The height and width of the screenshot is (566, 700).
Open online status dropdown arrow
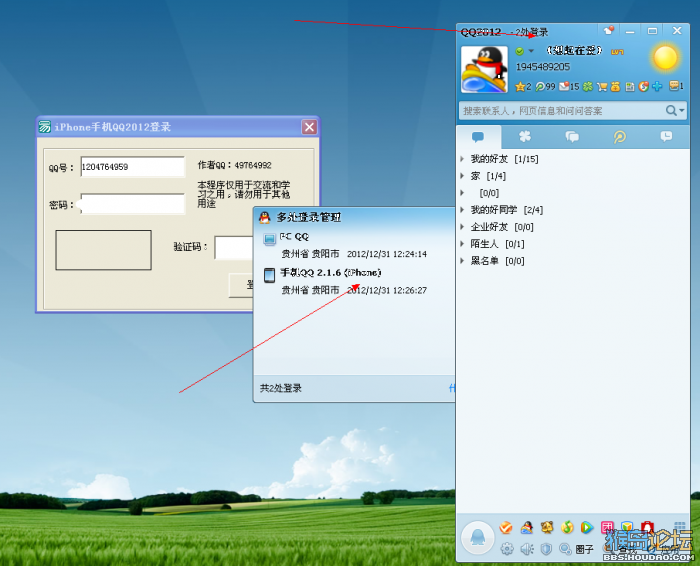[x=531, y=51]
